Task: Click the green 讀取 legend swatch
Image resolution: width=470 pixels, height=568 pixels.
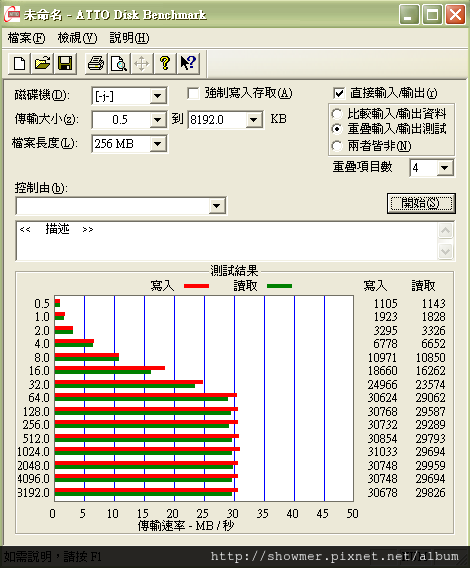Action: tap(279, 286)
